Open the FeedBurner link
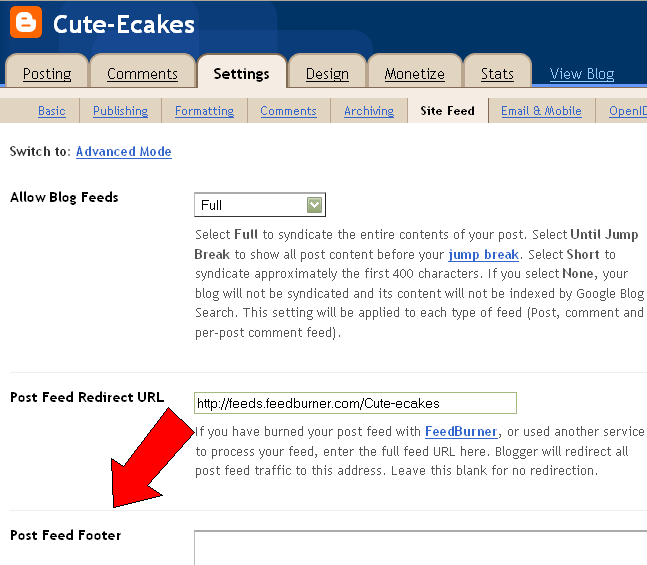 coord(461,431)
